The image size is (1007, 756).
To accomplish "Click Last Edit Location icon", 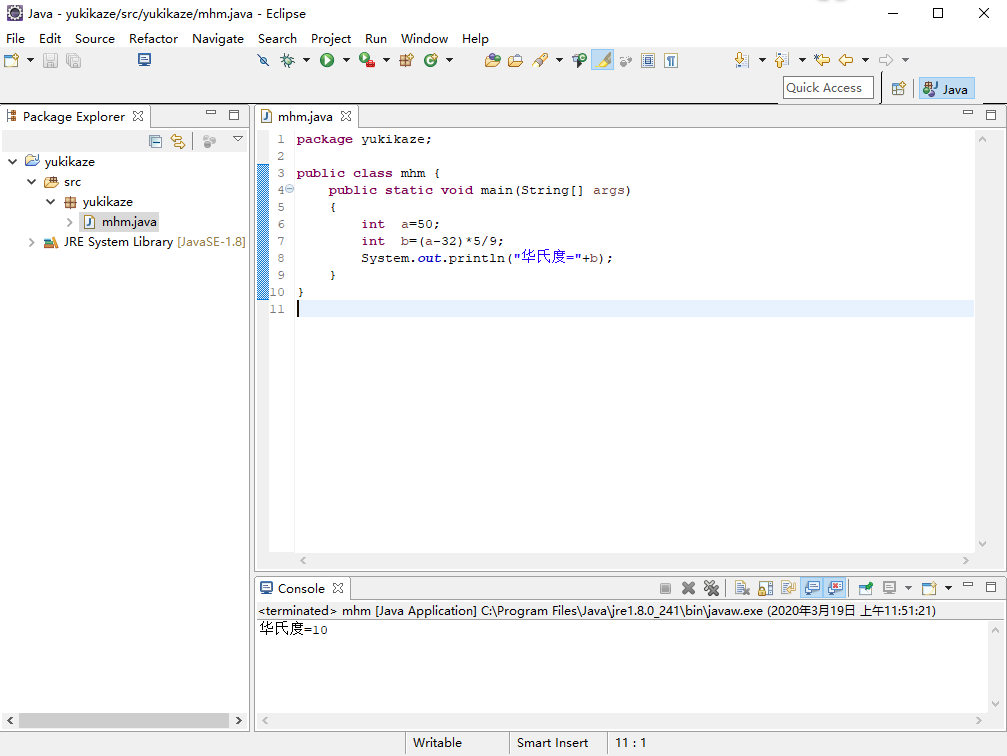I will (822, 60).
